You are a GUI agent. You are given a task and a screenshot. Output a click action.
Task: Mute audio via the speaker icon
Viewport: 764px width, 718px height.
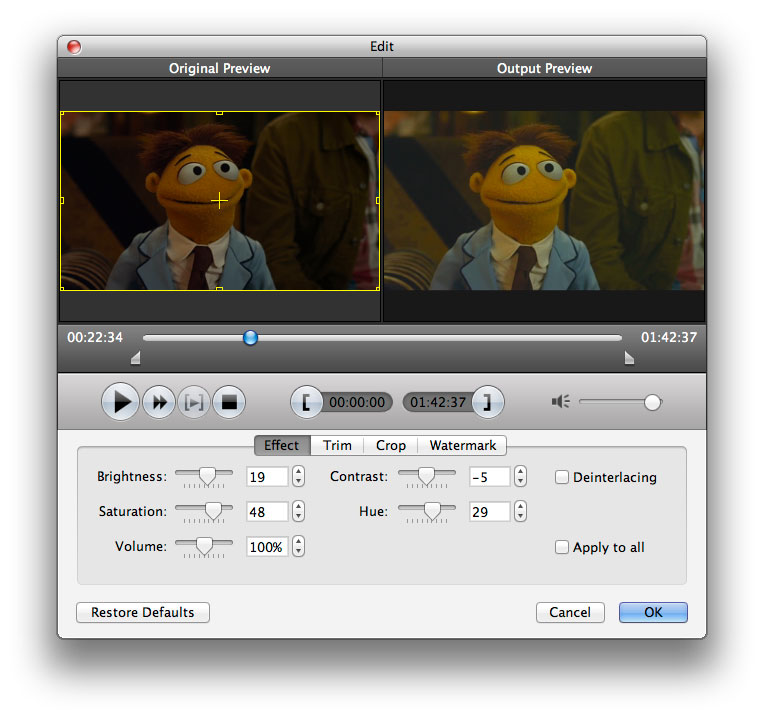tap(560, 402)
